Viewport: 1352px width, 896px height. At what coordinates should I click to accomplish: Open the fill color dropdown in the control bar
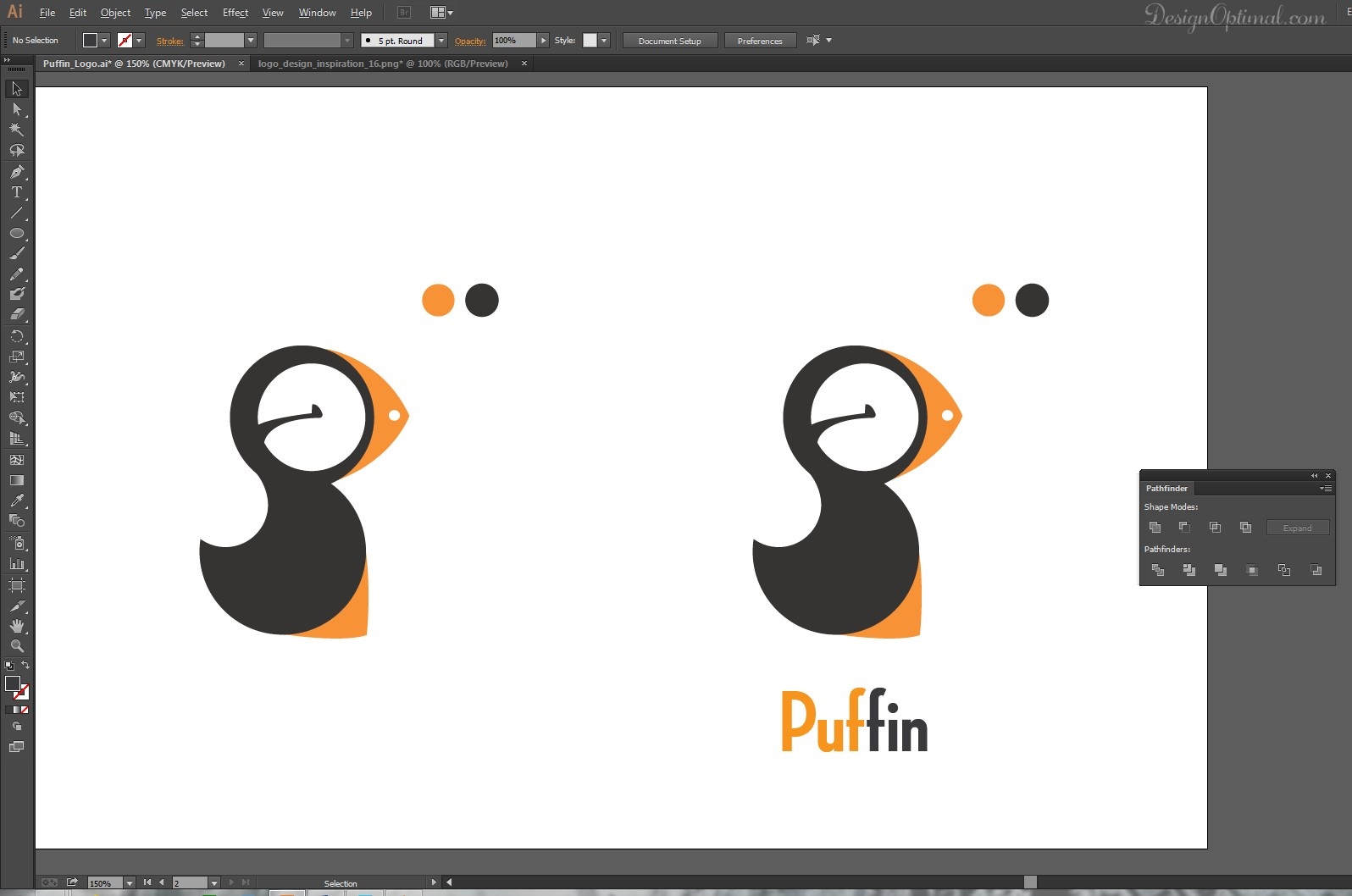104,40
